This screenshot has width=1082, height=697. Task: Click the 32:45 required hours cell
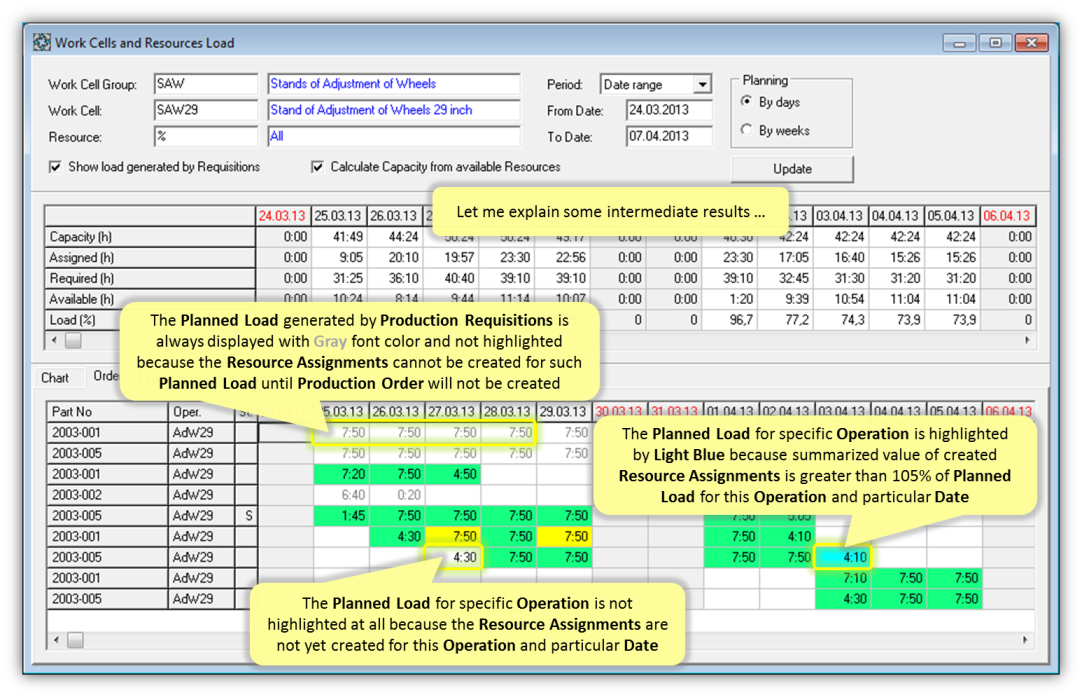click(x=787, y=278)
